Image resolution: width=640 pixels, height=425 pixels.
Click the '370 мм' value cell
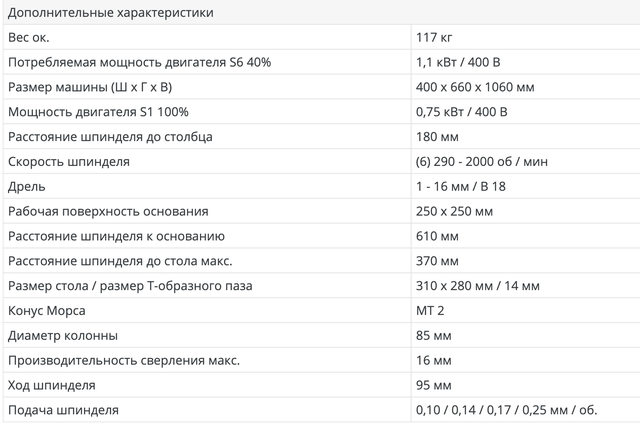click(x=437, y=261)
